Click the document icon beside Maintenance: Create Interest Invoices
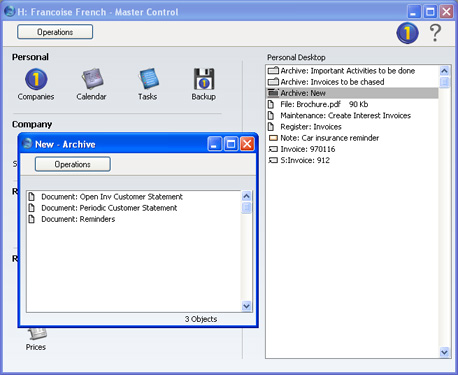Image resolution: width=458 pixels, height=375 pixels. tap(271, 116)
